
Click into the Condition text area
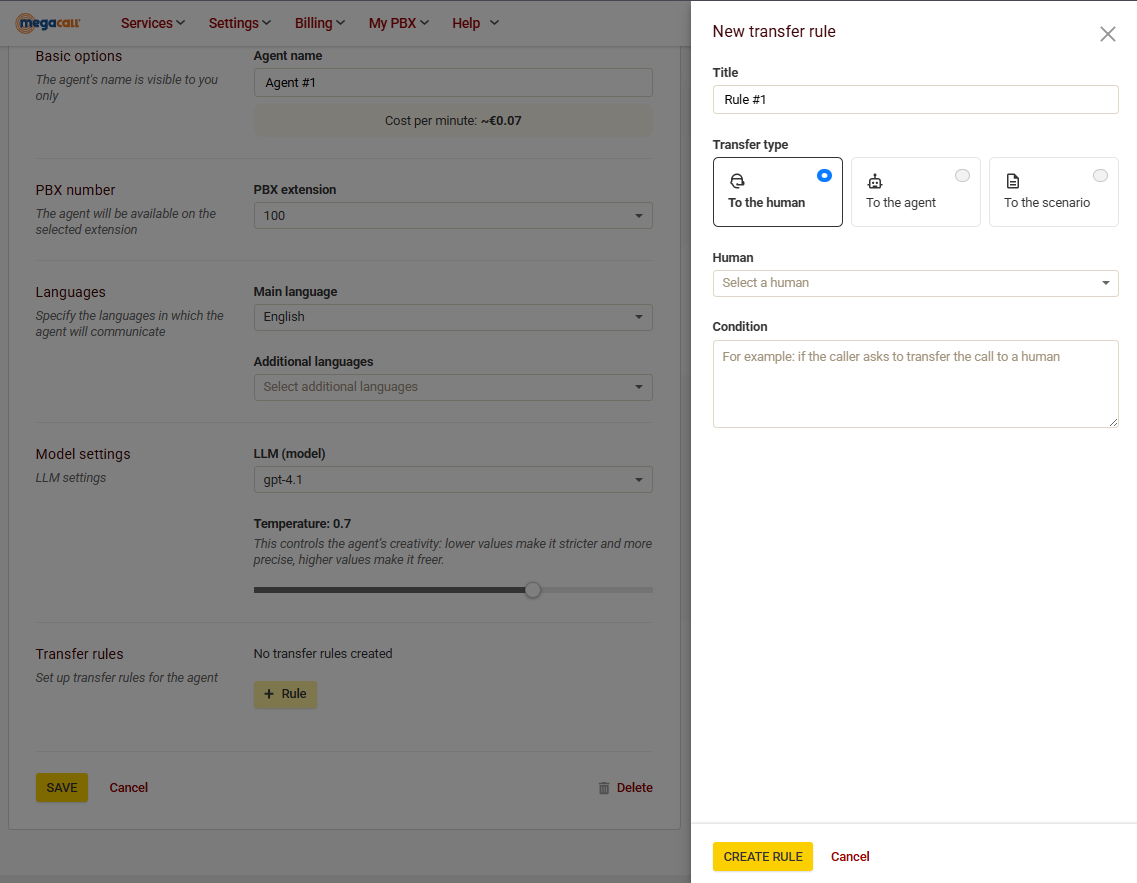tap(915, 384)
